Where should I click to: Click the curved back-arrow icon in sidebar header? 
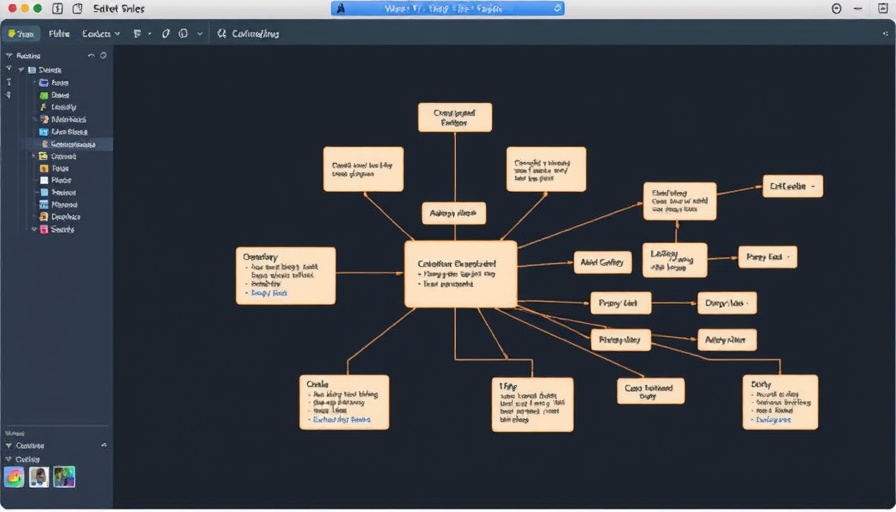[91, 55]
